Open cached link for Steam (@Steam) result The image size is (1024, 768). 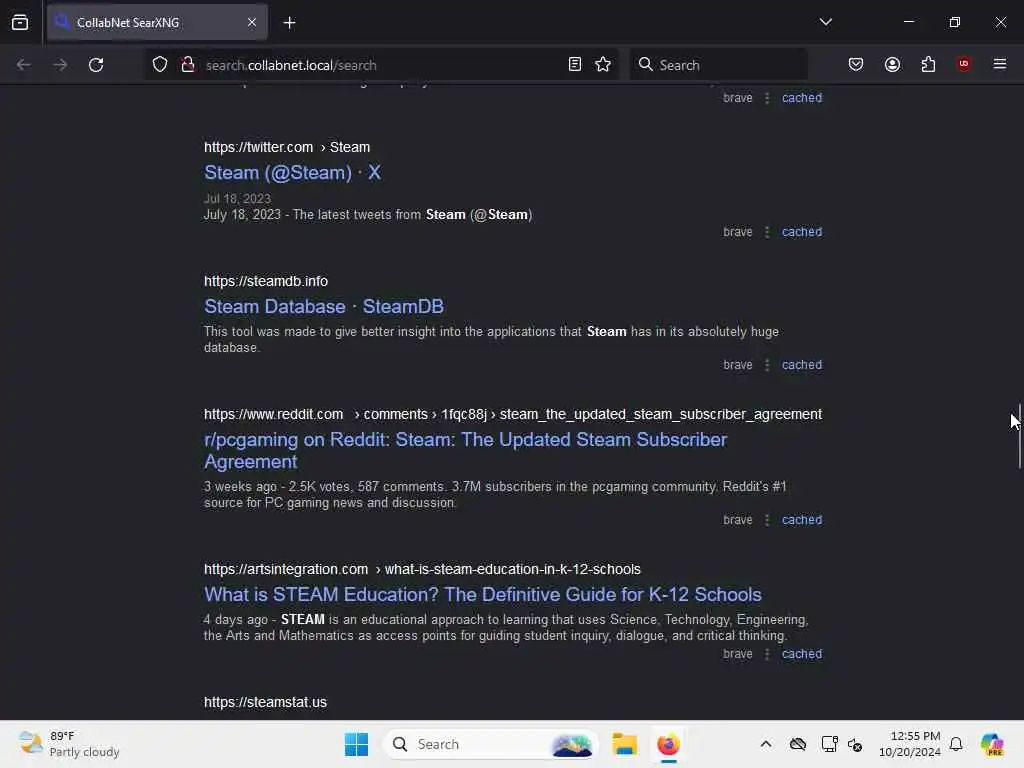point(802,232)
